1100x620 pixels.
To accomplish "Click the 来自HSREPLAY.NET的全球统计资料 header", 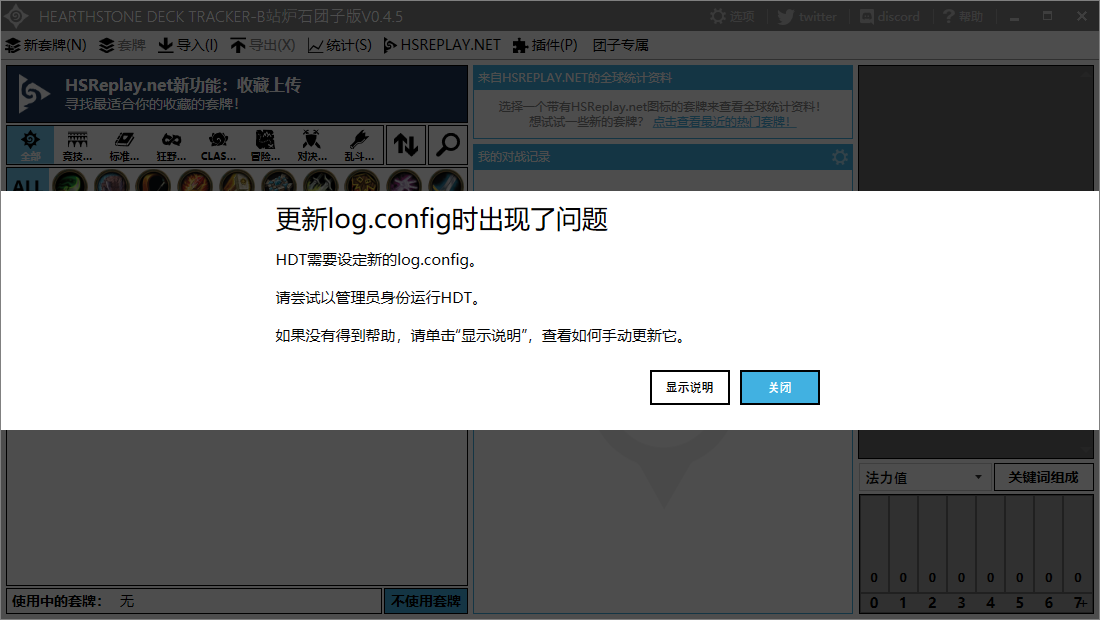I will click(663, 78).
